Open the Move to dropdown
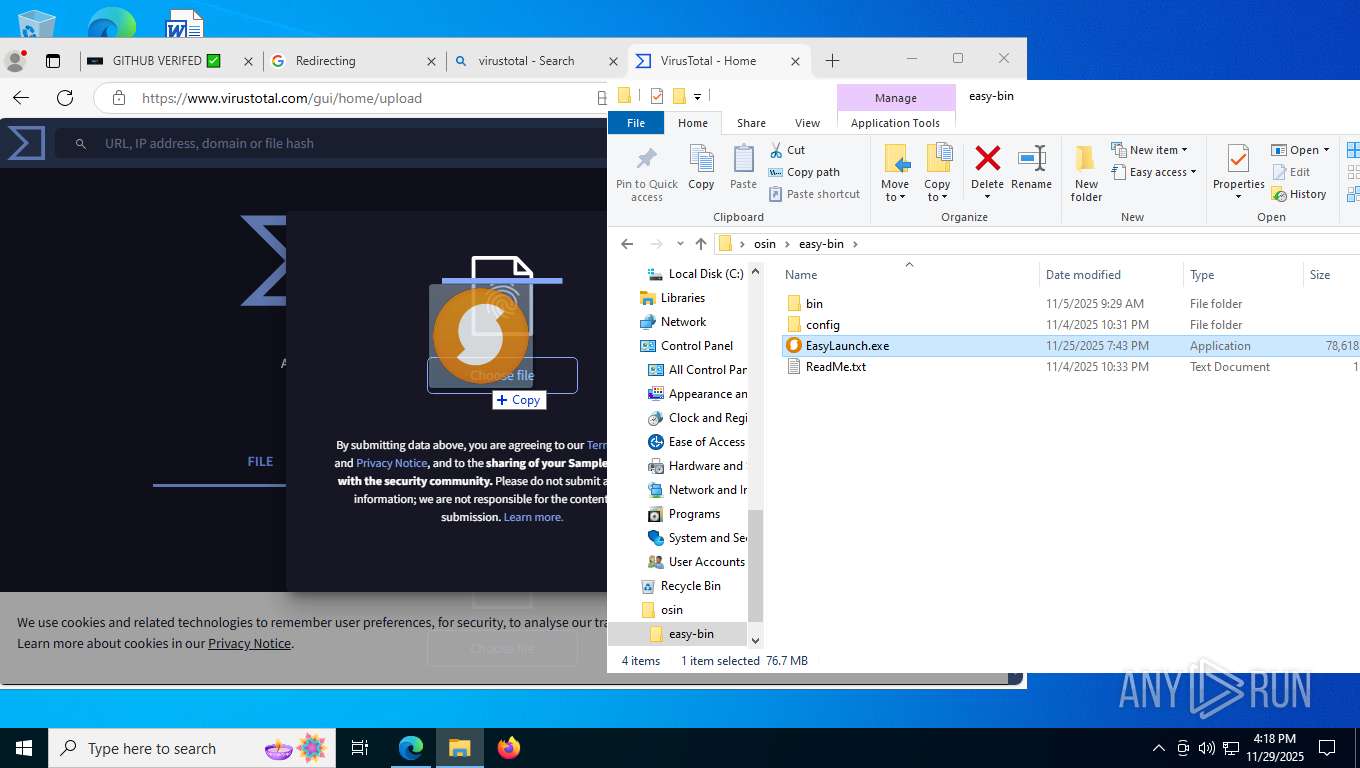This screenshot has width=1360, height=768. coord(895,172)
